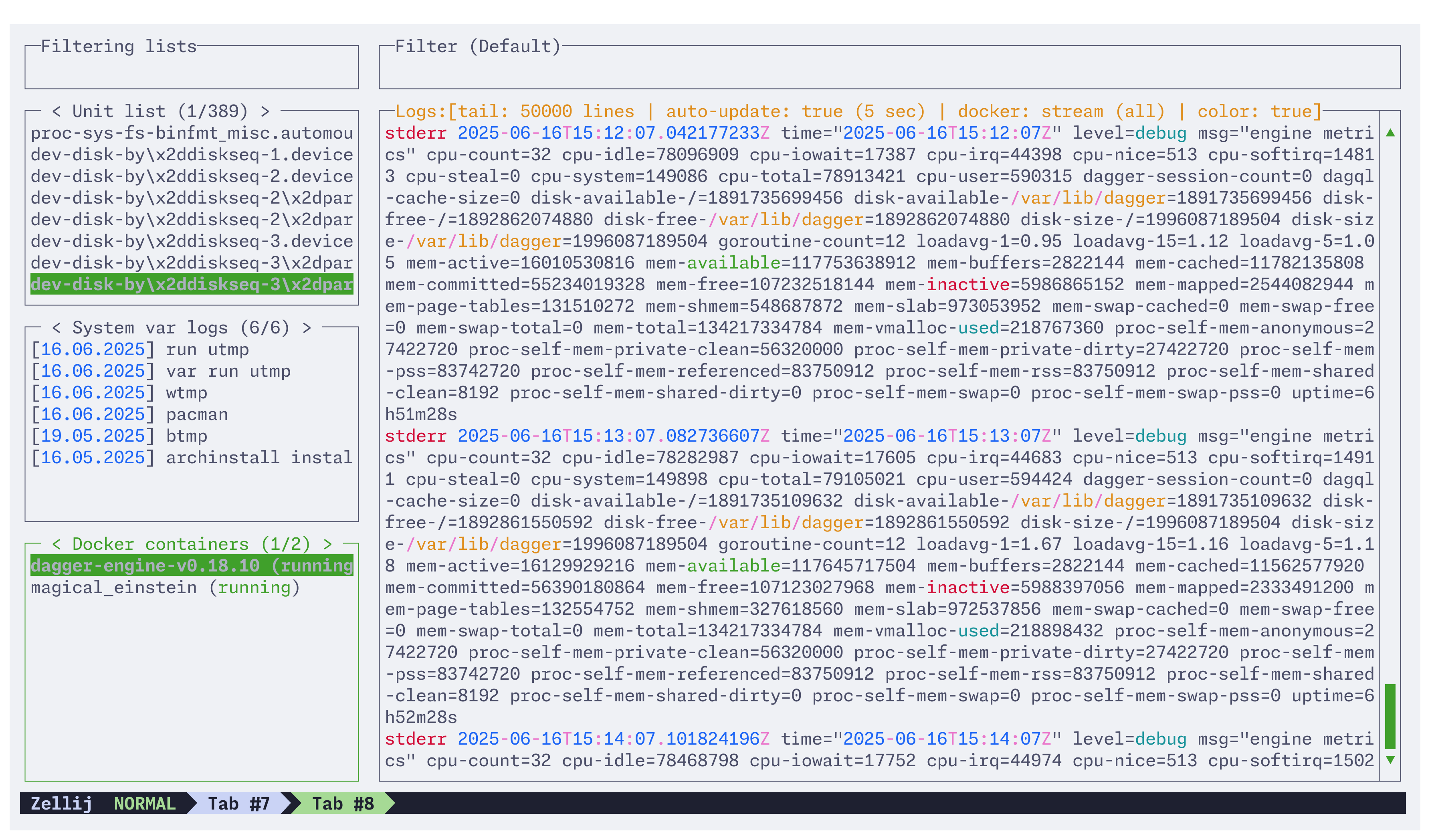The height and width of the screenshot is (840, 1430).
Task: Click the scroll-up arrow in logs panel
Action: 1390,133
